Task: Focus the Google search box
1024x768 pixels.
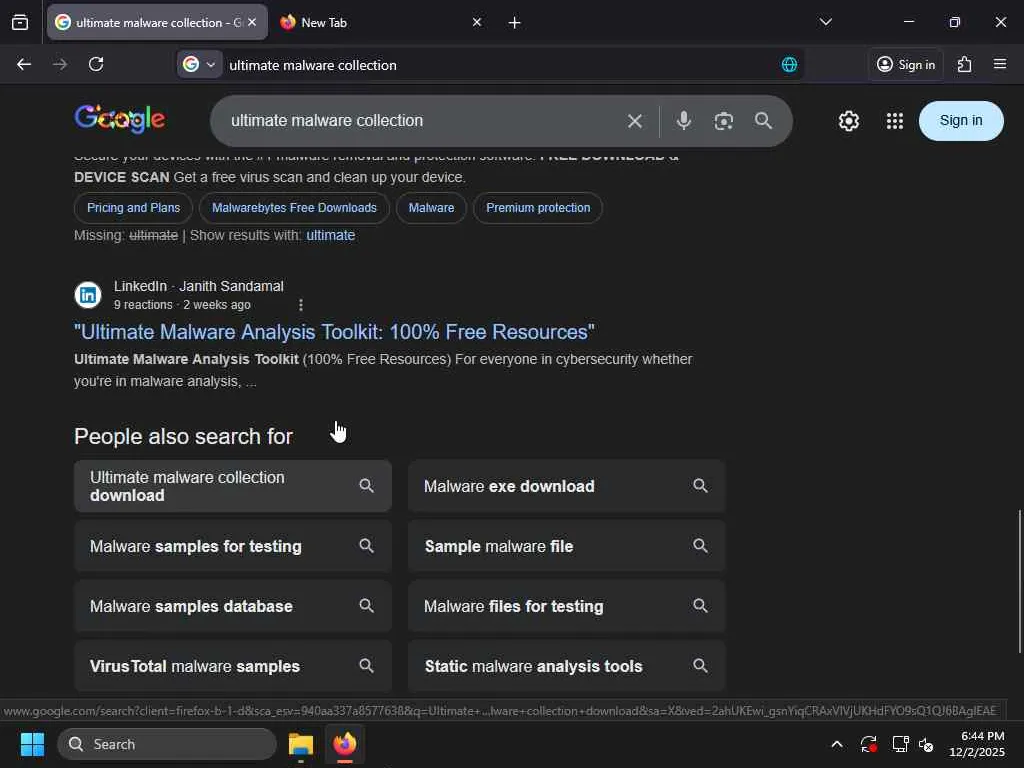Action: point(418,121)
